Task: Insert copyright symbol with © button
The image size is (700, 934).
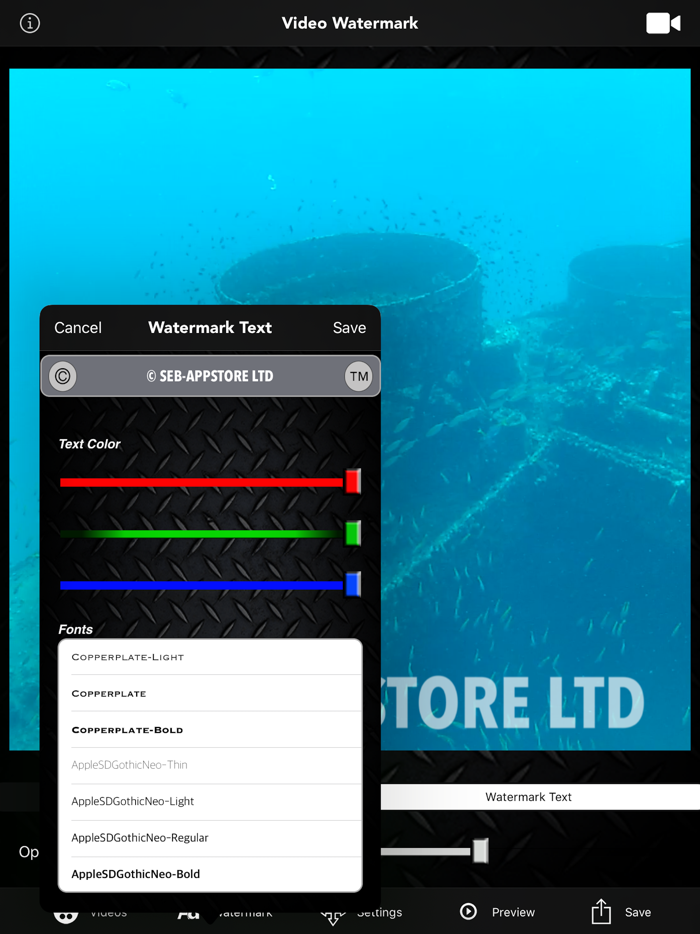Action: click(63, 376)
